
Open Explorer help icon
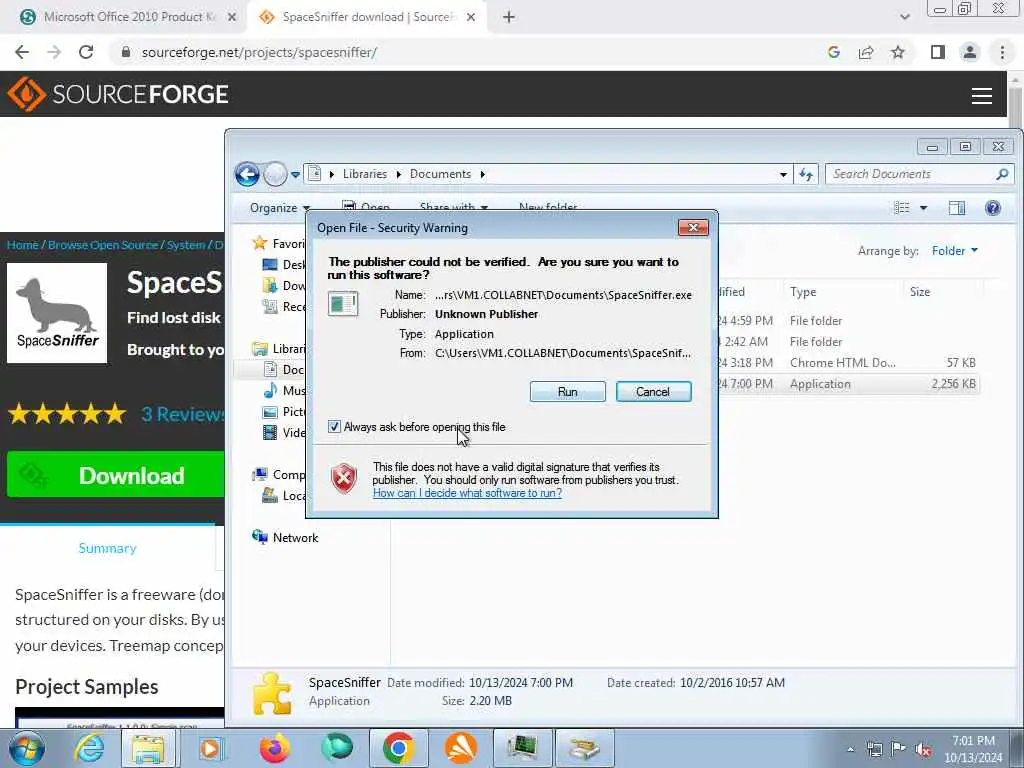tap(993, 208)
